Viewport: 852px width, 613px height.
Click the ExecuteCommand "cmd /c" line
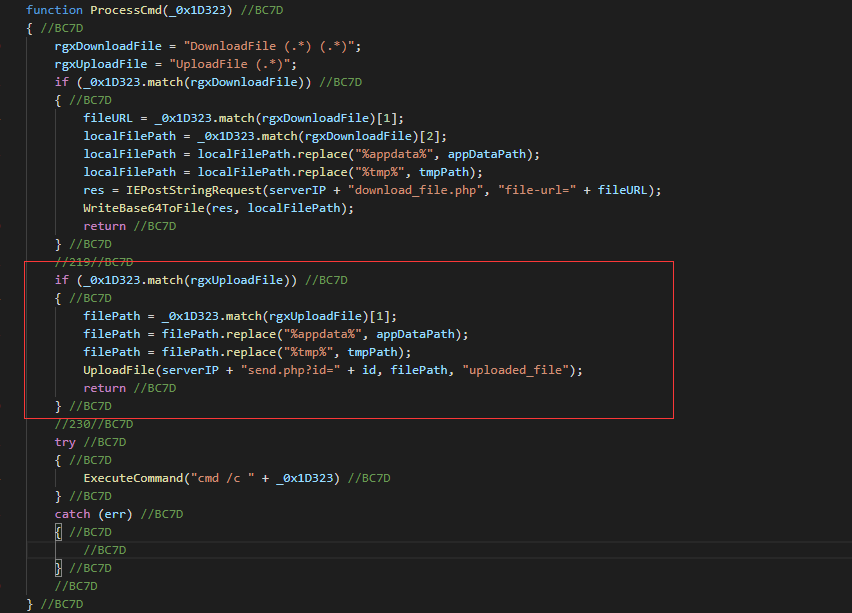(237, 478)
